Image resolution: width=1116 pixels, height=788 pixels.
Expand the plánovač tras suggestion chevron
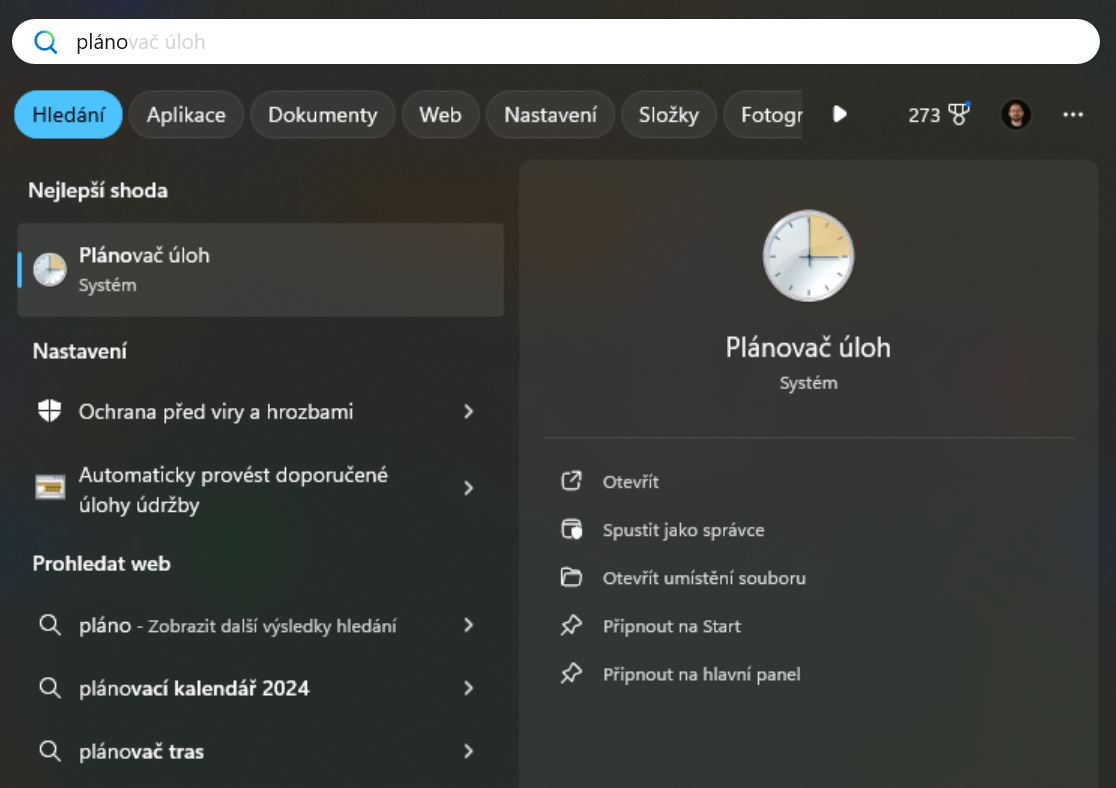pyautogui.click(x=468, y=751)
